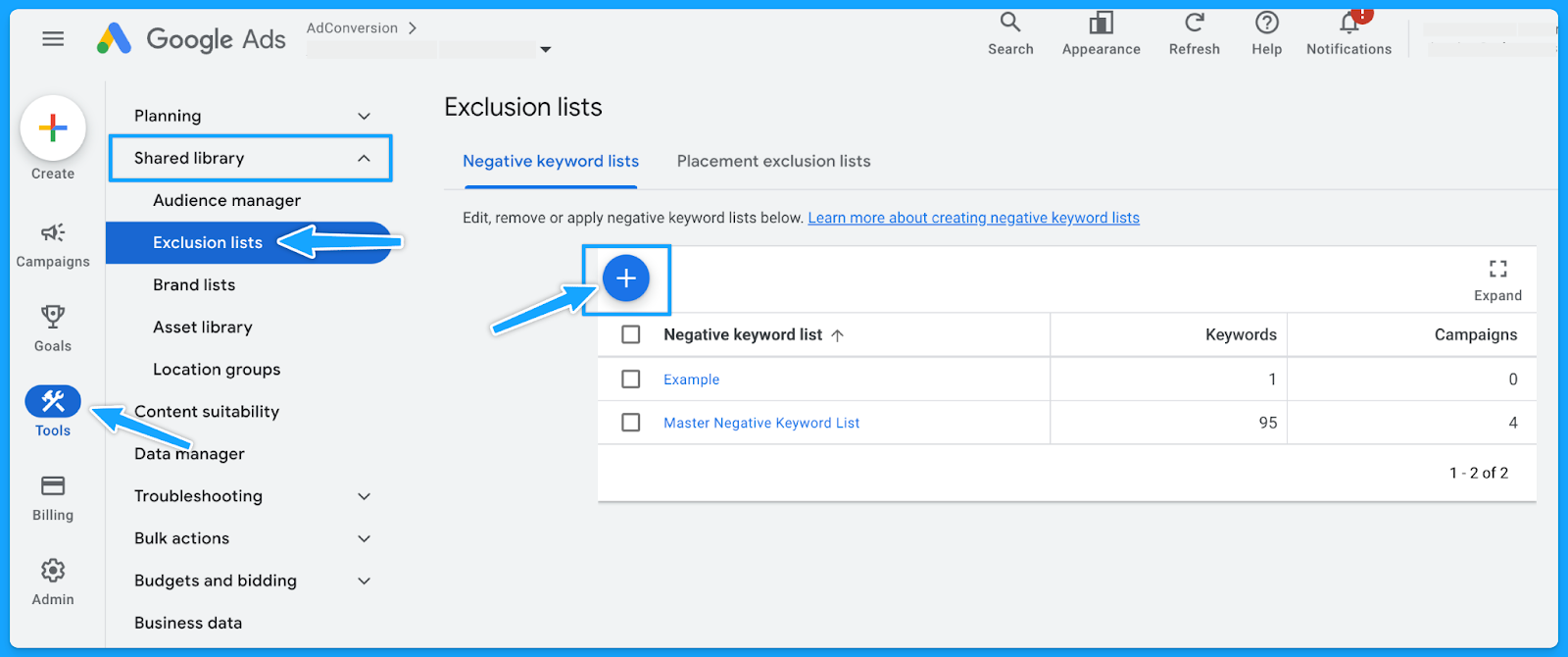Open the Example keyword list link

pos(691,379)
